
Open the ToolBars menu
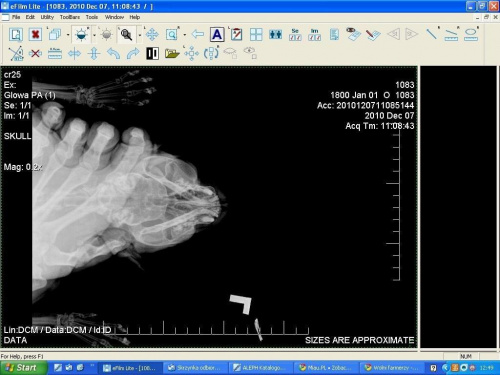pyautogui.click(x=70, y=17)
